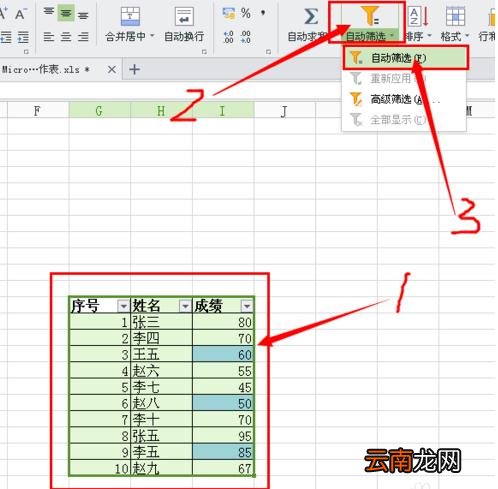Click the increase font size icon
This screenshot has height=489, width=498.
[x=3, y=14]
